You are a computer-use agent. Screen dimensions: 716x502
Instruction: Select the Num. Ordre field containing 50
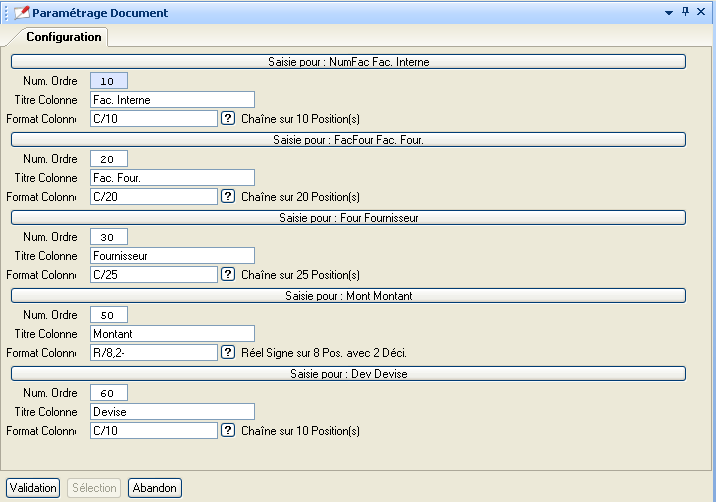(x=109, y=315)
